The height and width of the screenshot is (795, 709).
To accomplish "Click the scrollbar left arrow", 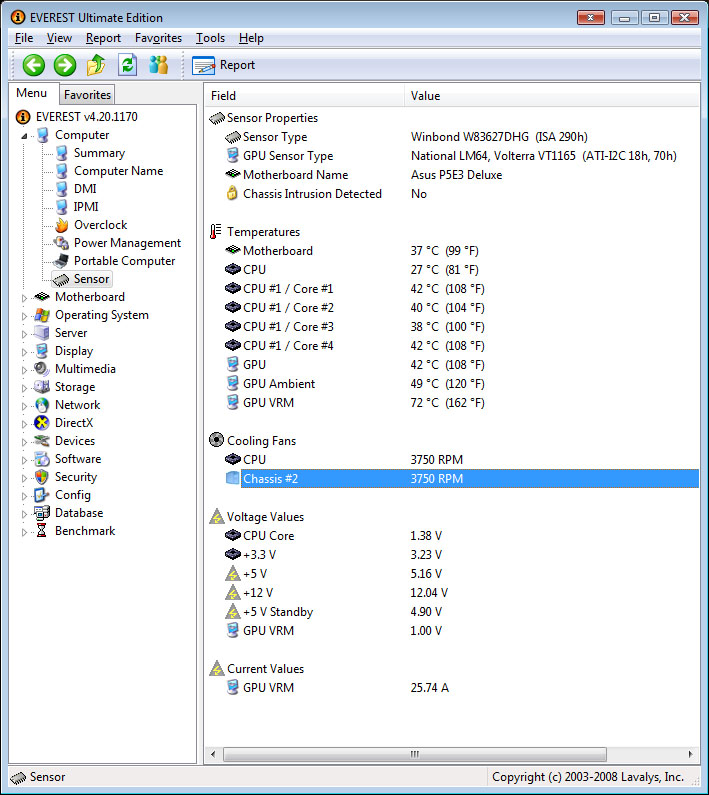I will click(213, 754).
